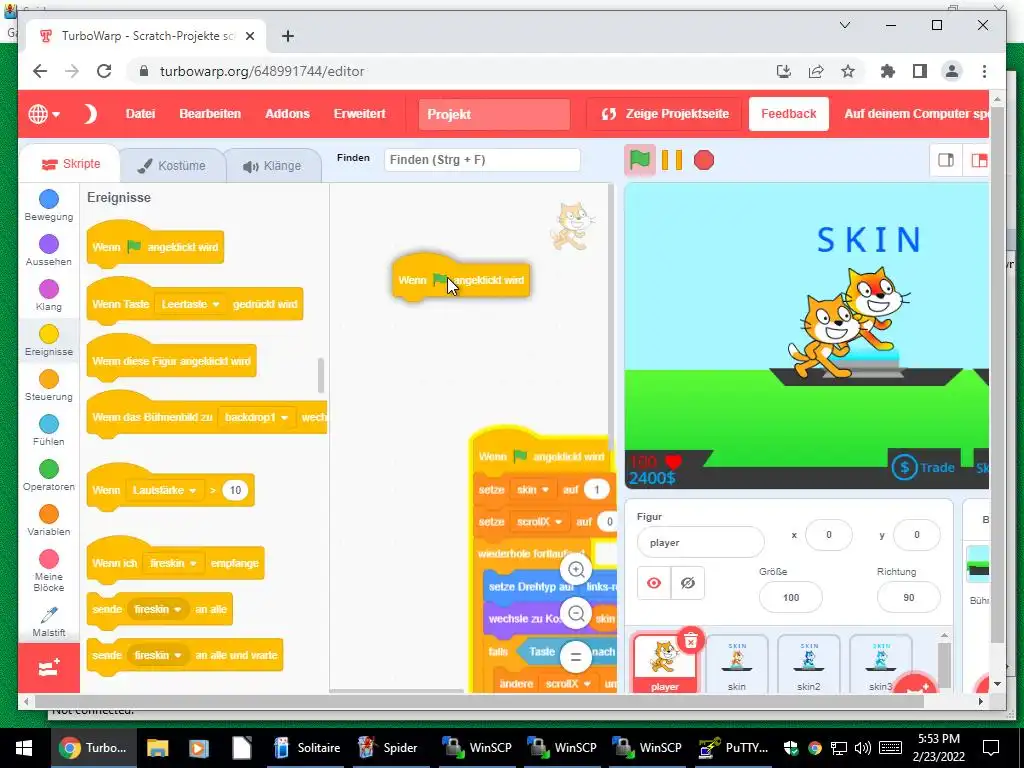Select the Aussehen block category
Screen dimensions: 1024x768
49,250
